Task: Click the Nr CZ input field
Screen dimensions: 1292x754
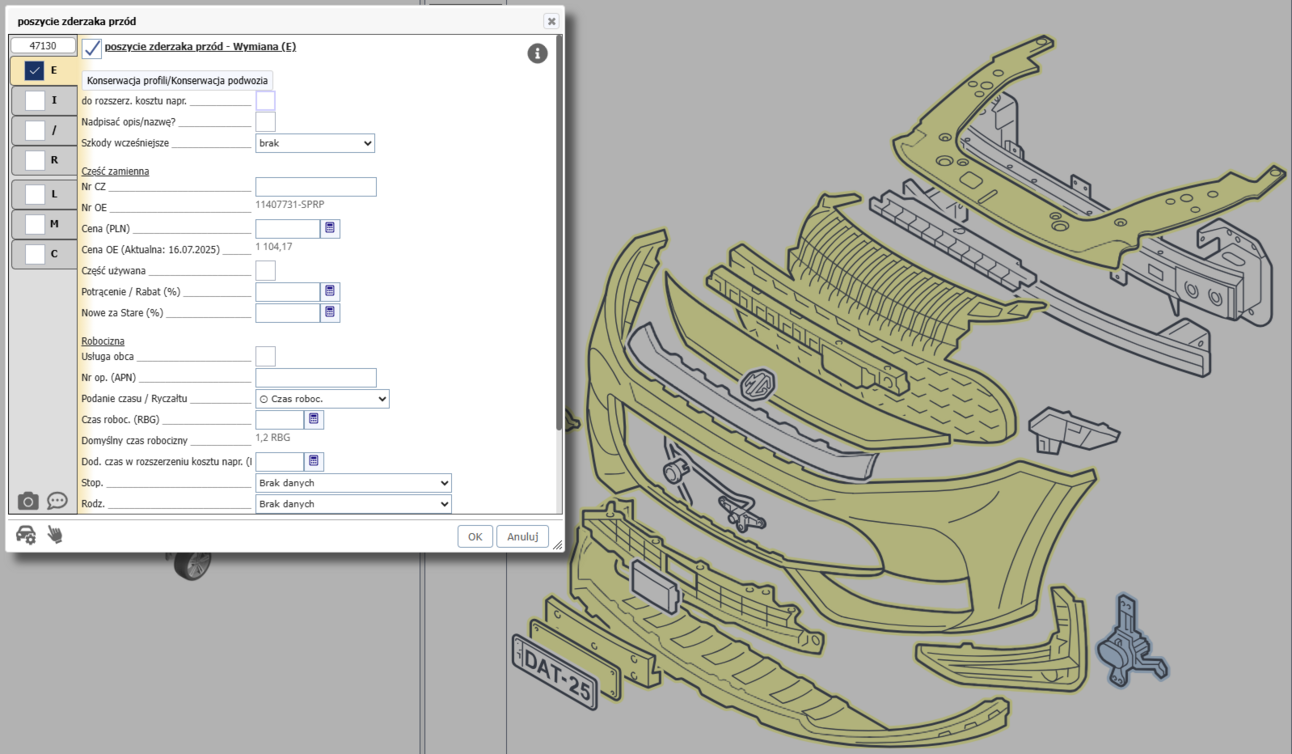Action: (x=316, y=187)
